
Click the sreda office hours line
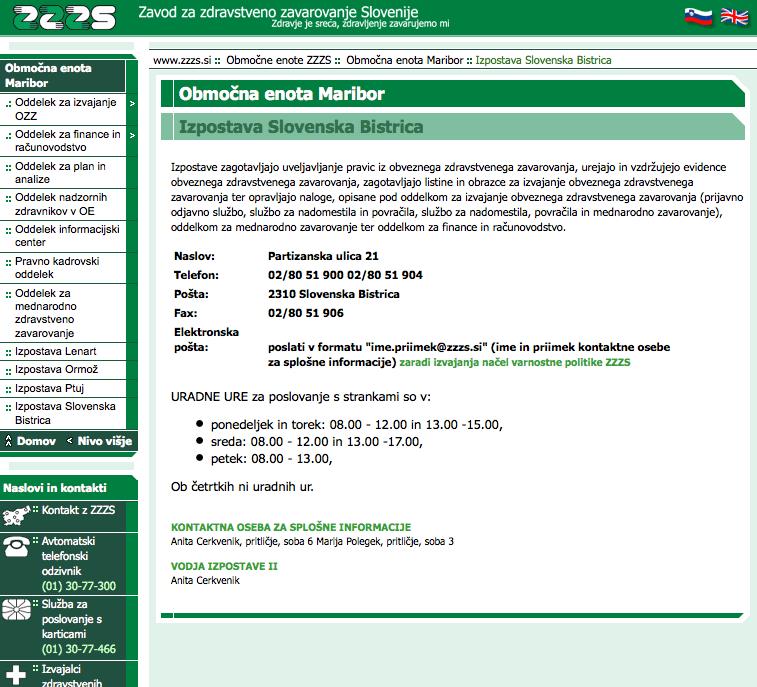(x=316, y=442)
